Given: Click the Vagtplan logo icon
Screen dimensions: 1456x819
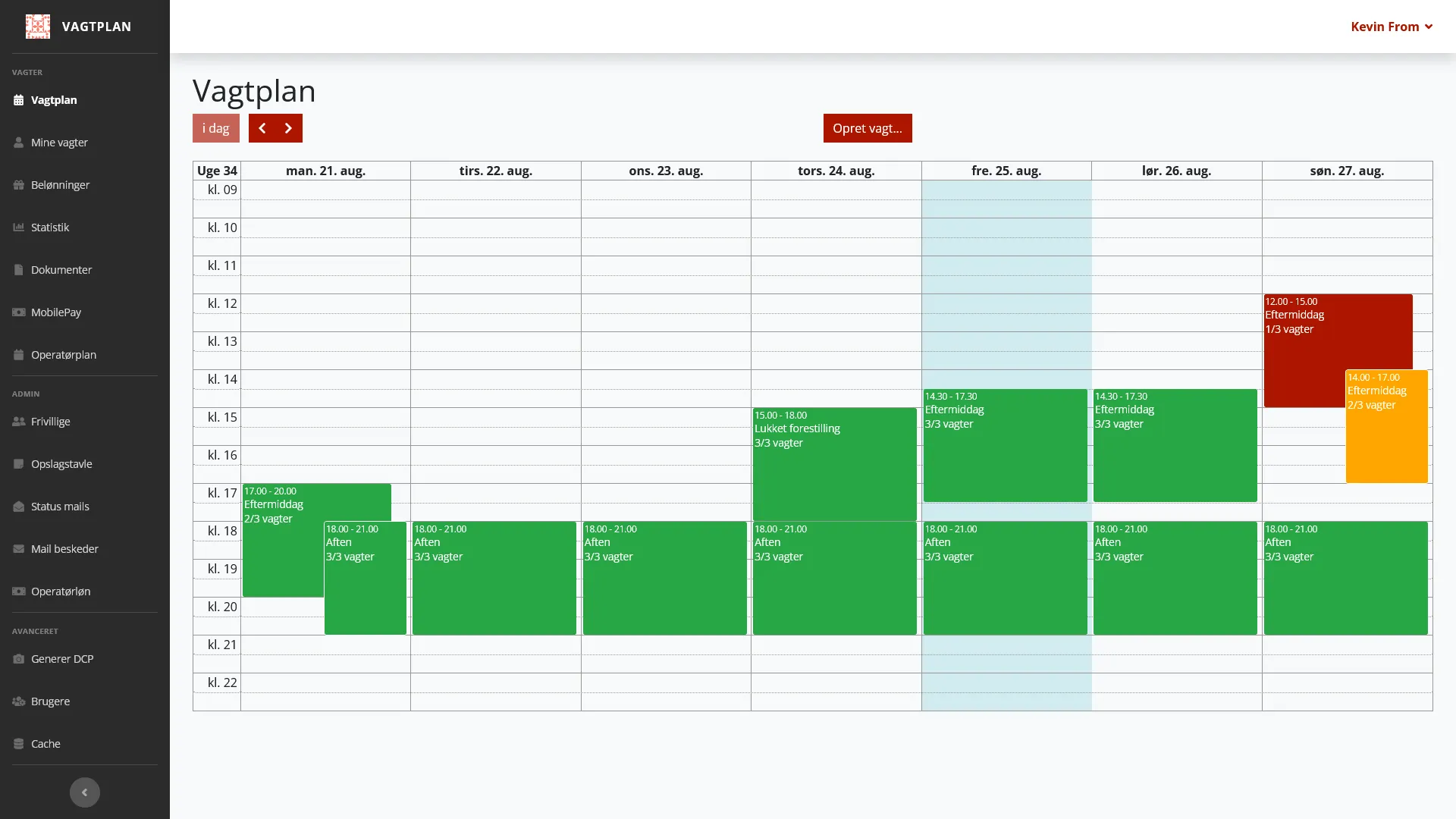Looking at the screenshot, I should click(x=37, y=27).
